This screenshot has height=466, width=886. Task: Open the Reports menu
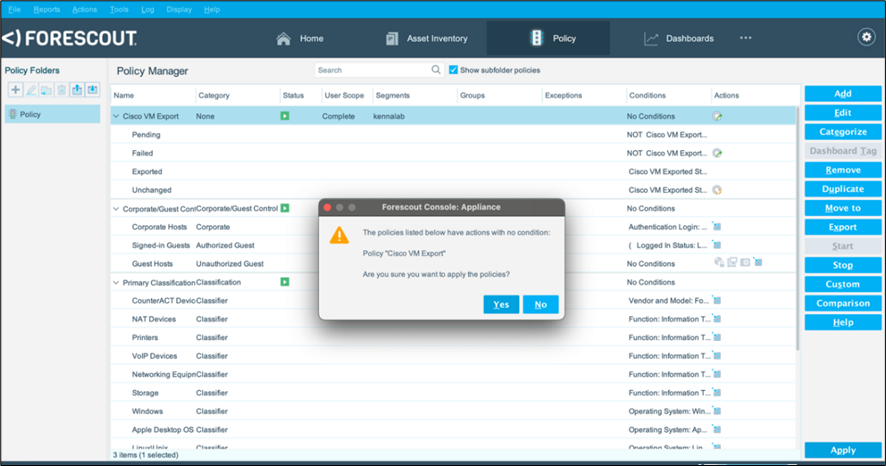click(x=47, y=9)
